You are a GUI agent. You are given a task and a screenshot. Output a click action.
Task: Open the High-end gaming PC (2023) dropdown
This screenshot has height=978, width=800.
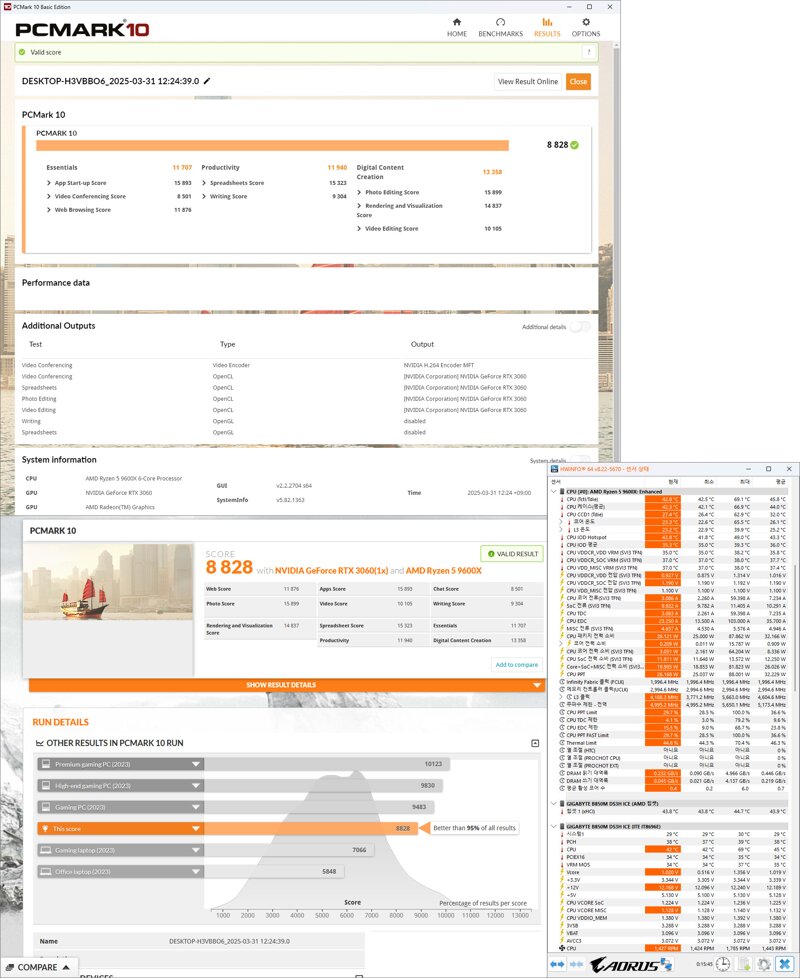pos(196,786)
